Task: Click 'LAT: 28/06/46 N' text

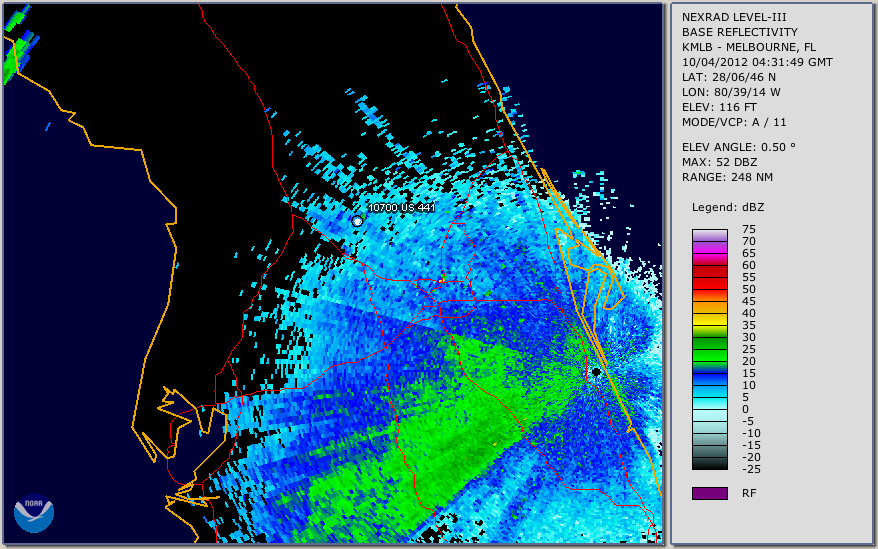Action: (x=728, y=77)
